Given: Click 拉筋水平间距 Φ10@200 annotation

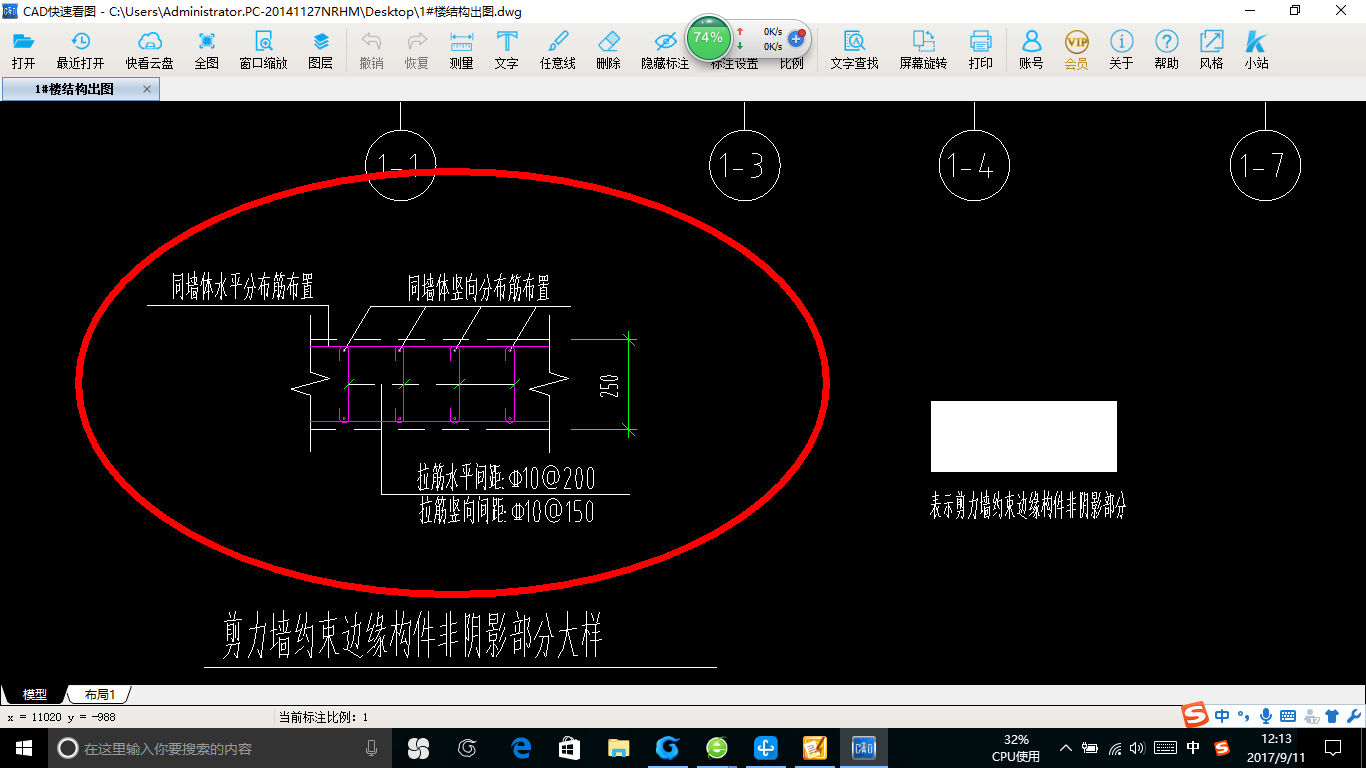Looking at the screenshot, I should (506, 477).
